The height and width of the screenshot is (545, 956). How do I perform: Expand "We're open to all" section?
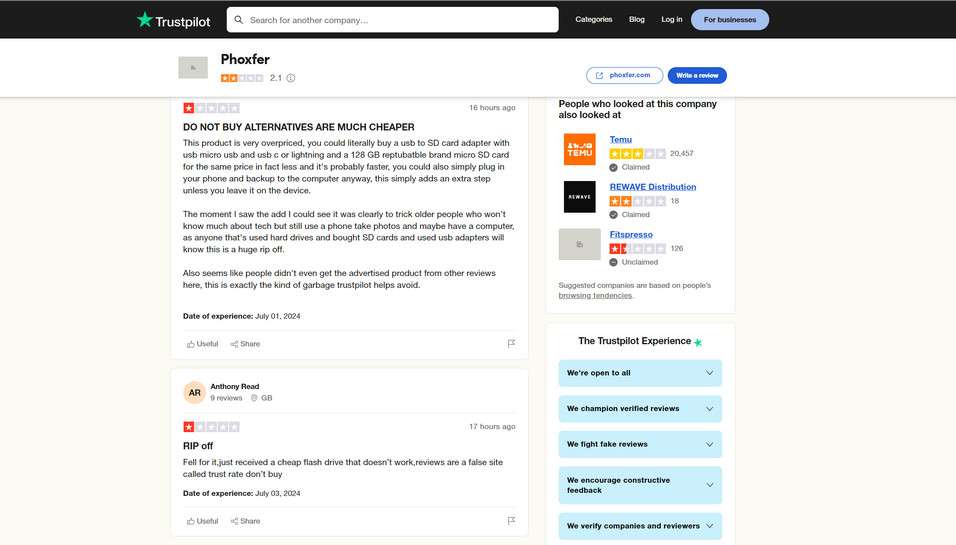pyautogui.click(x=640, y=373)
